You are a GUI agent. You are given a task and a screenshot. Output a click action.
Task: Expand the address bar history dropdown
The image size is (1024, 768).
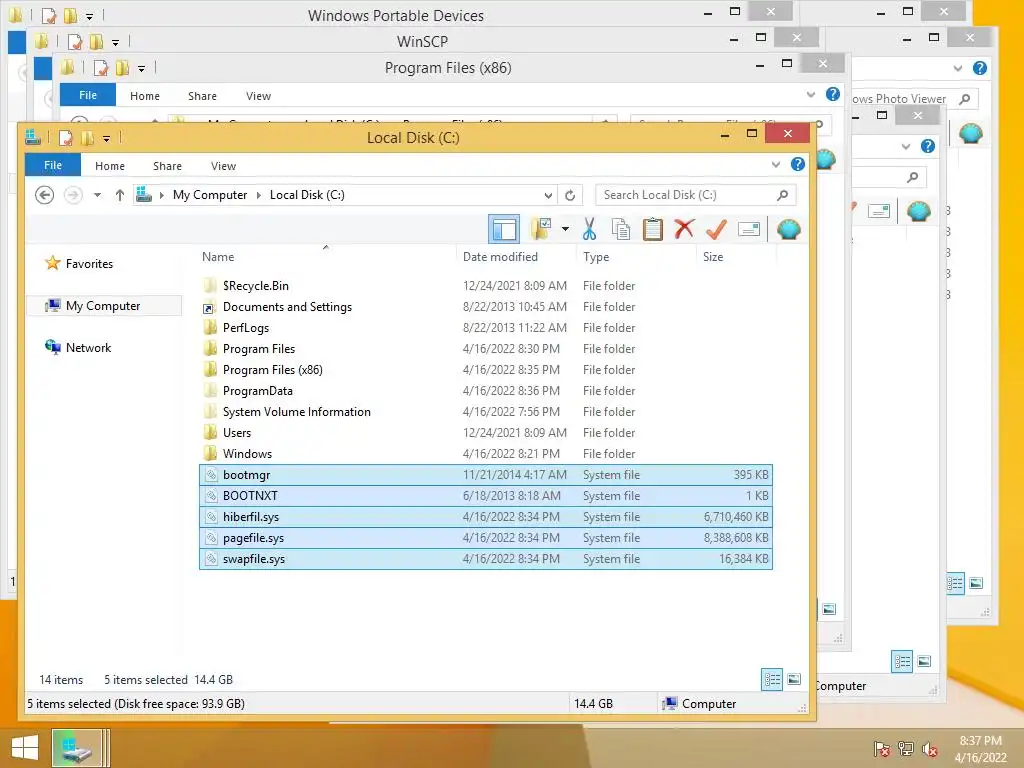(x=548, y=195)
